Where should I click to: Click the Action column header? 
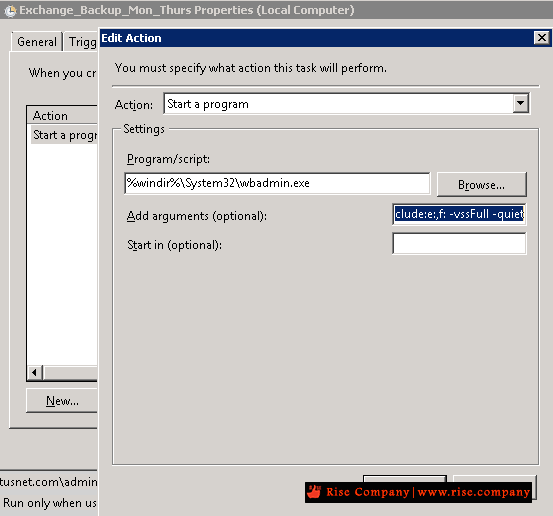click(x=62, y=115)
